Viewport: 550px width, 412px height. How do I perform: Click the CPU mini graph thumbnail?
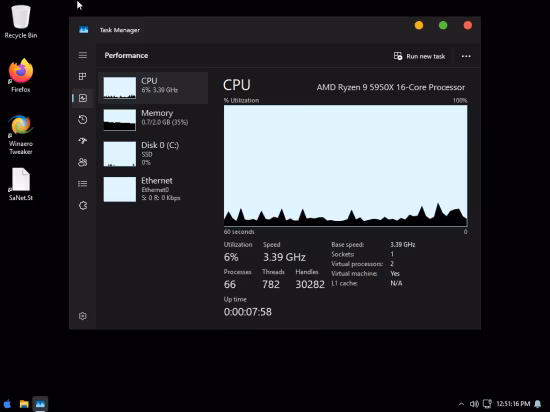pyautogui.click(x=120, y=88)
